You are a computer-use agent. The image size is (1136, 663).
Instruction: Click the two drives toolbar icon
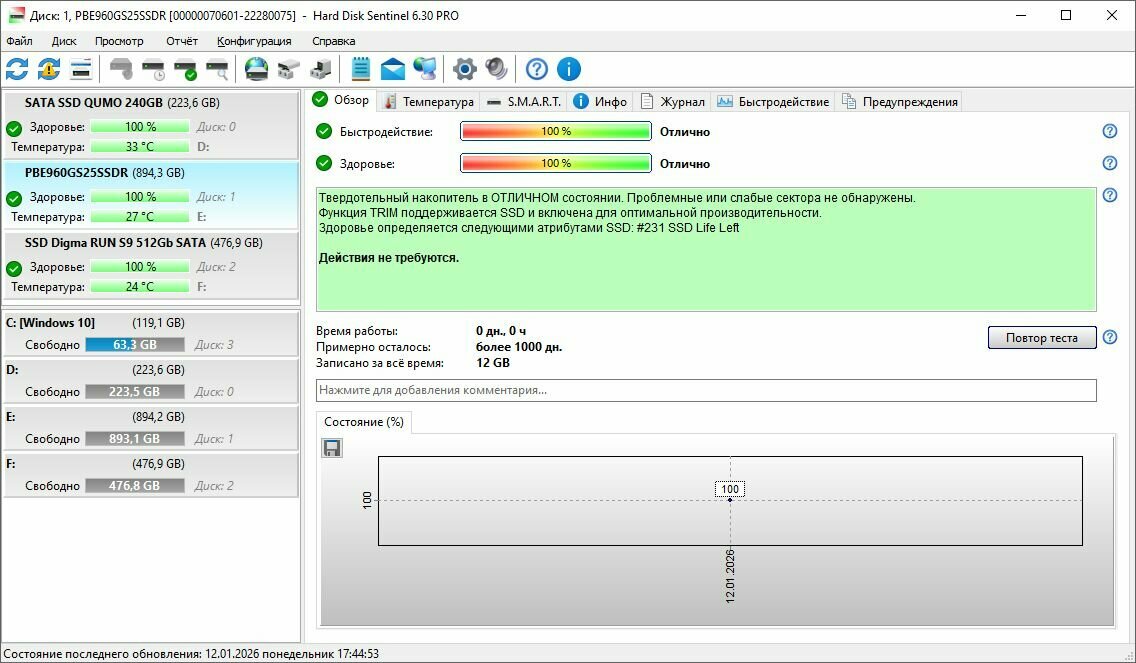click(288, 70)
